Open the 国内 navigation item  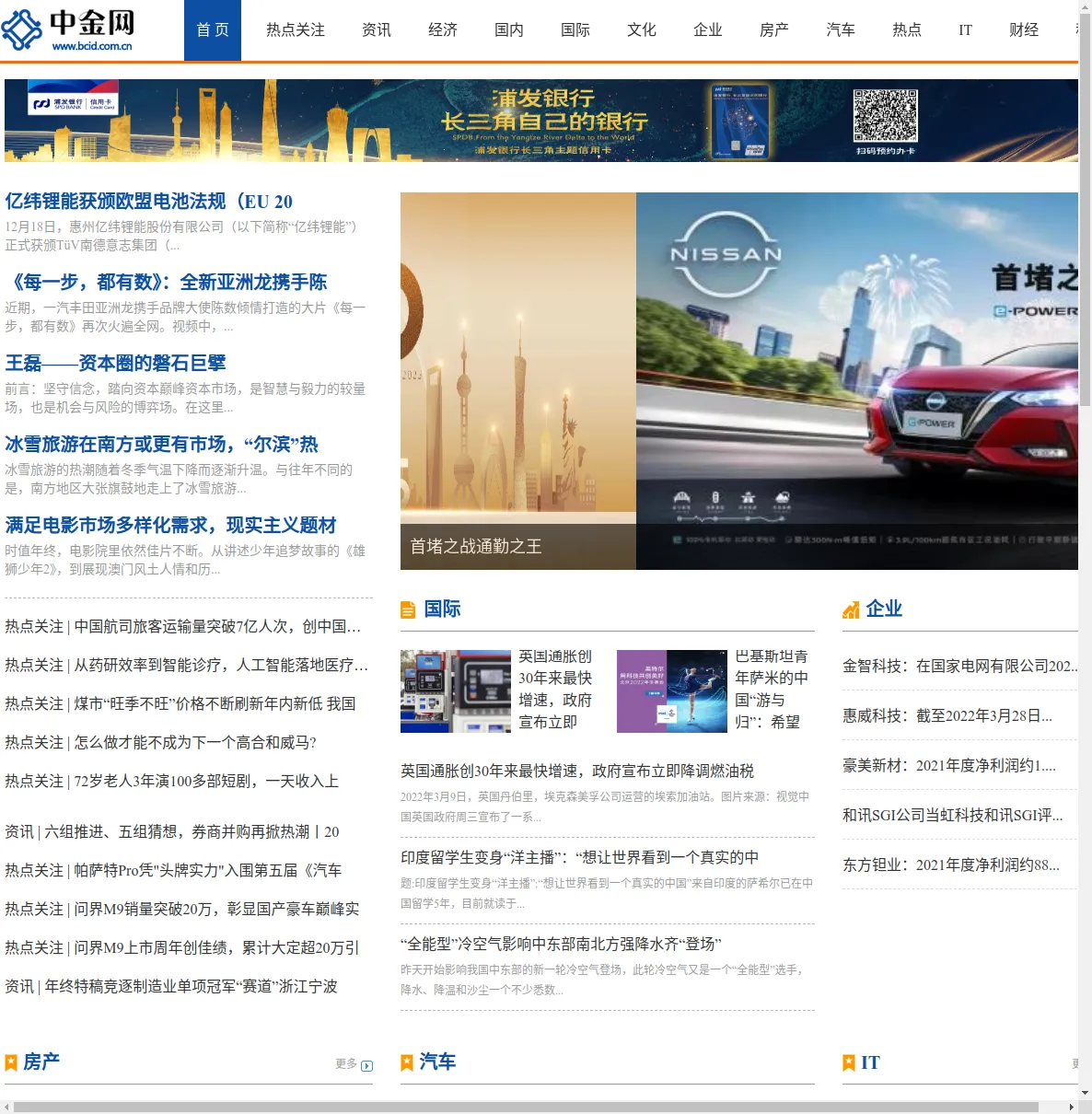(x=509, y=30)
